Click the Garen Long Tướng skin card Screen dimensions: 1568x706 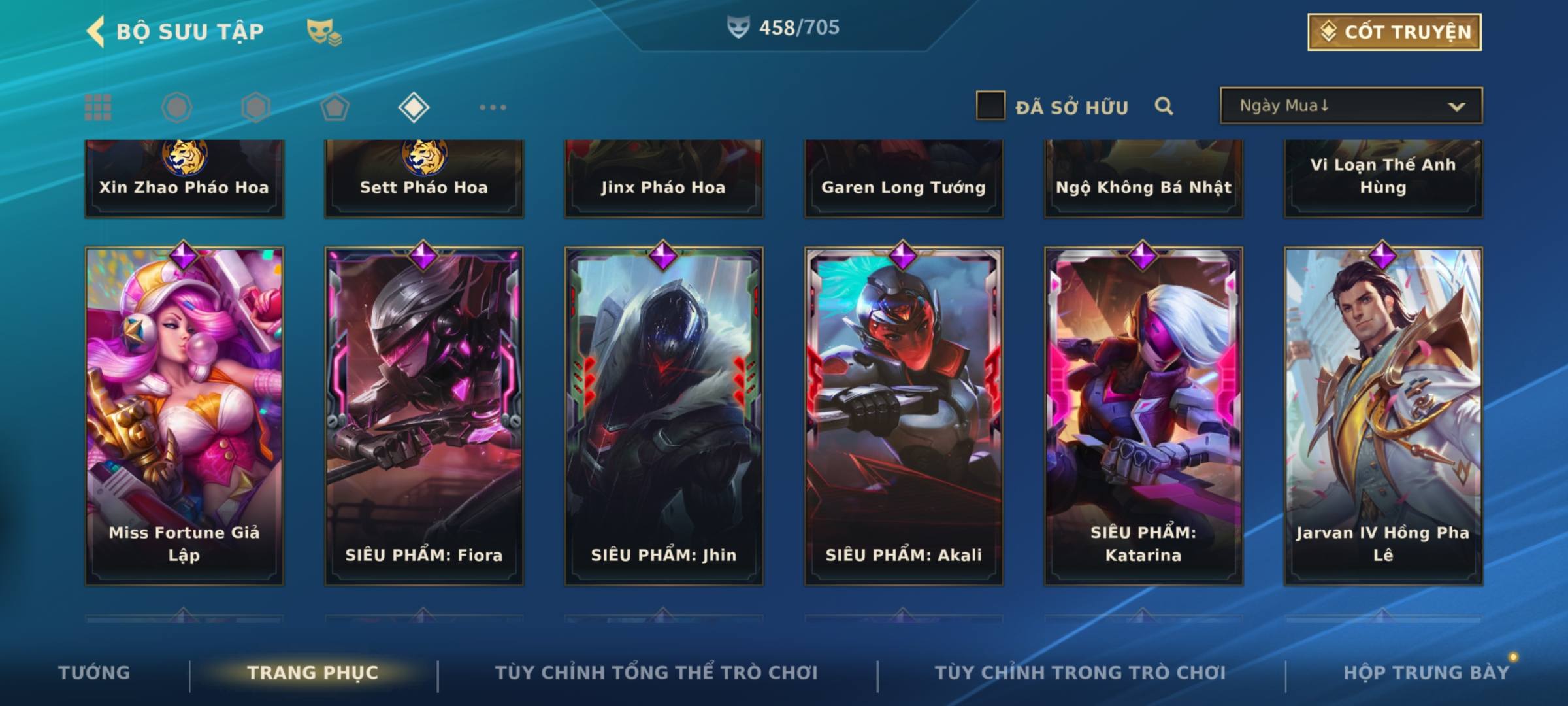[x=904, y=178]
